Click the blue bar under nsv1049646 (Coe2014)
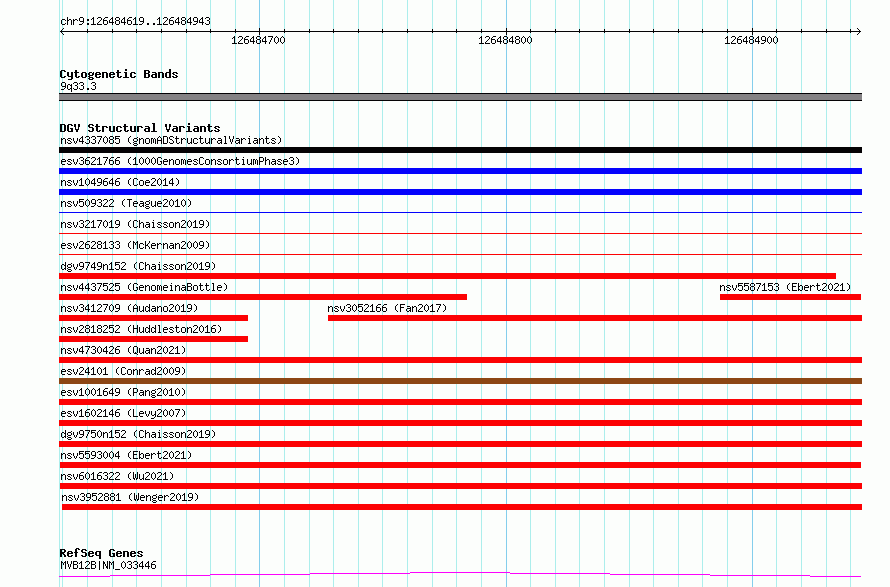Image resolution: width=890 pixels, height=587 pixels. click(460, 192)
